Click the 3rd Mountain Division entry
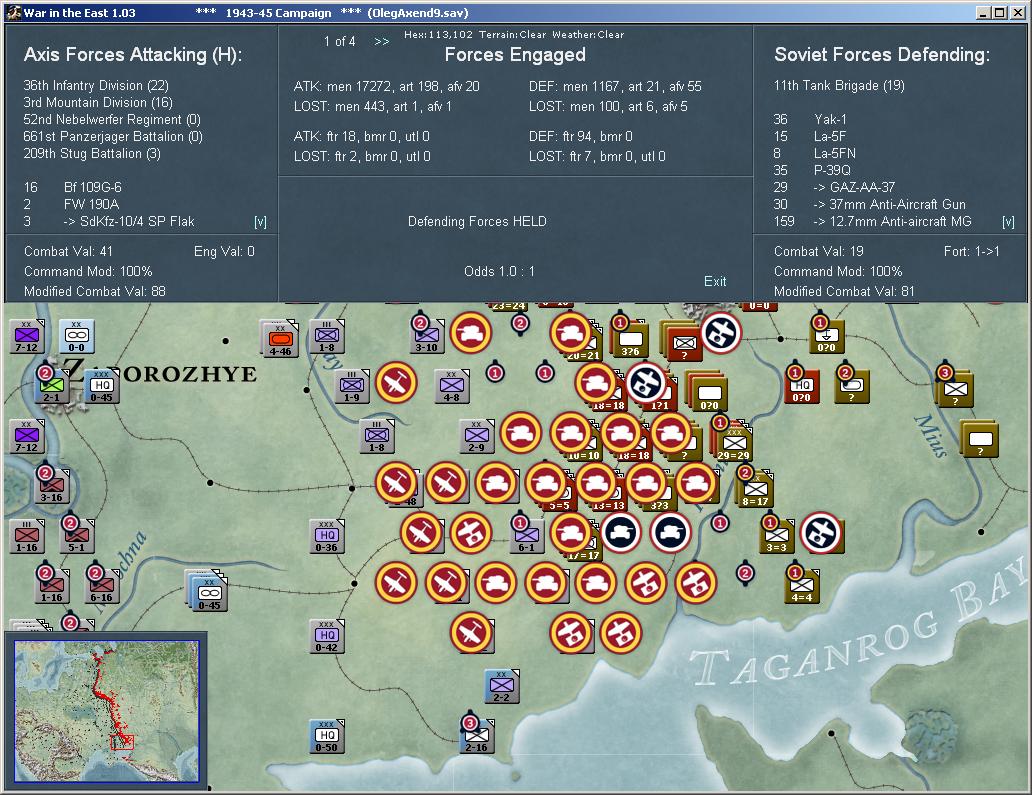 [98, 103]
